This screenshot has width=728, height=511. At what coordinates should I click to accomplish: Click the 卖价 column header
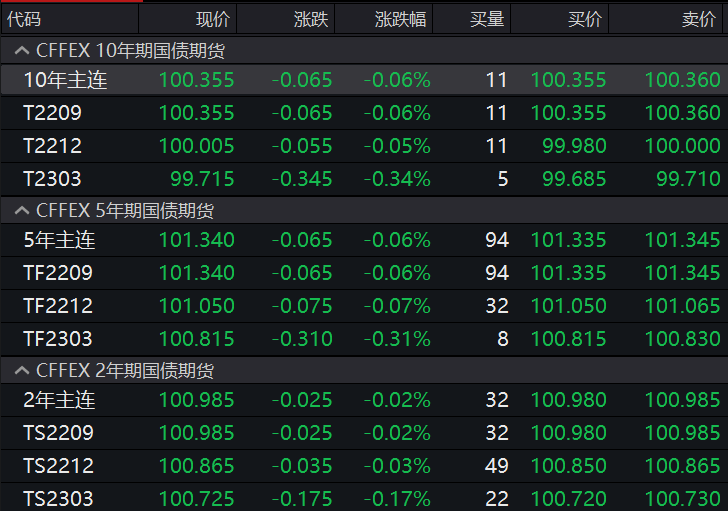pos(698,19)
